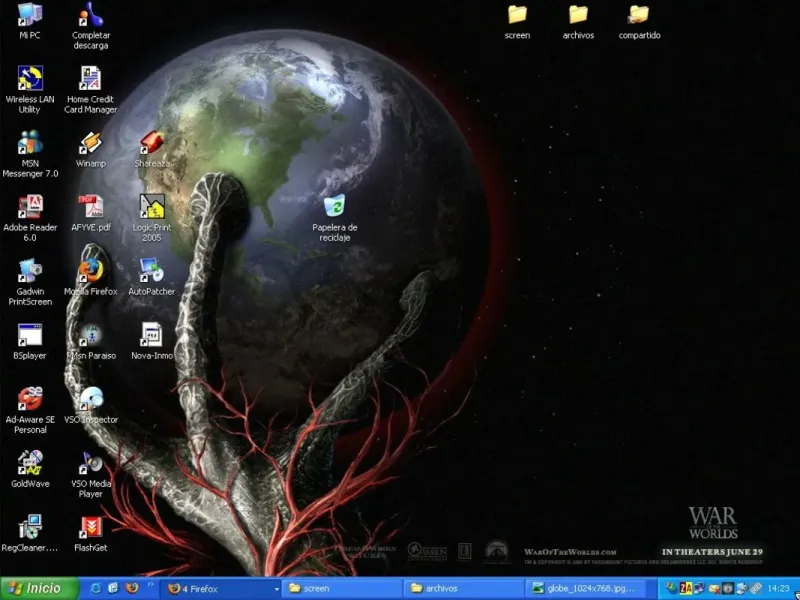The image size is (800, 600).
Task: Launch Firefox from Quick Launch bar
Action: click(x=132, y=588)
